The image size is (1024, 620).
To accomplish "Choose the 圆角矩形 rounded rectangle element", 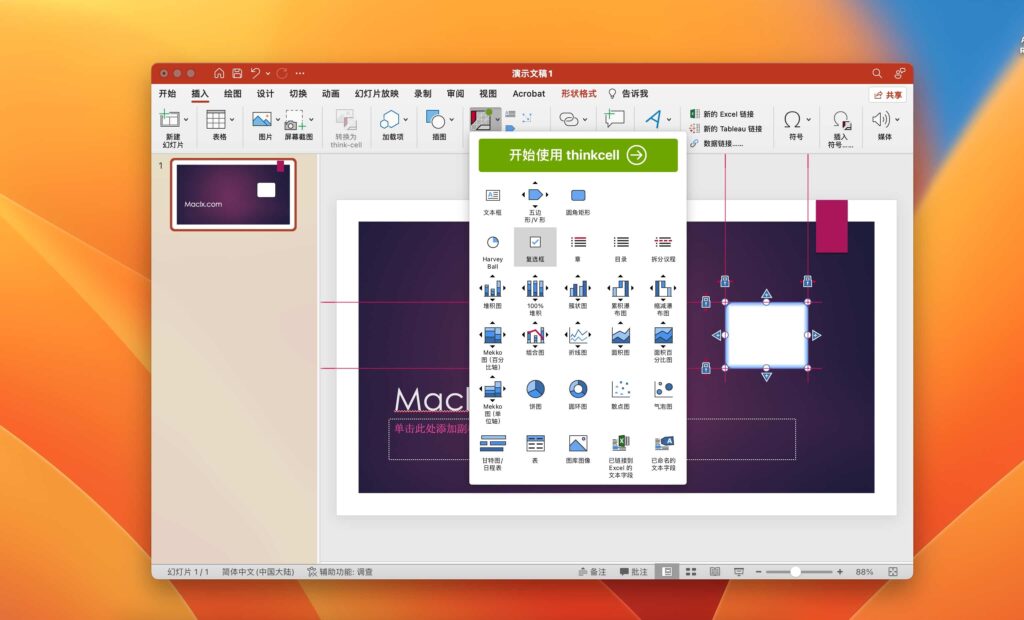I will [578, 195].
